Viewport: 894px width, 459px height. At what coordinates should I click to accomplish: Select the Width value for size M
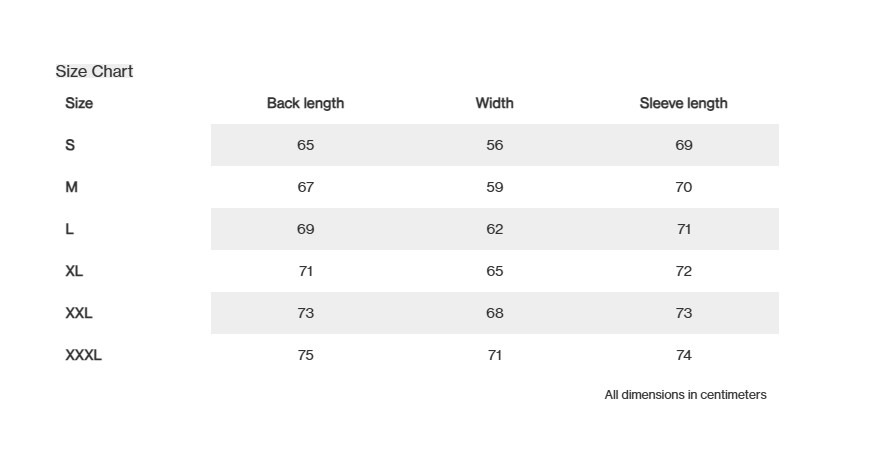494,187
